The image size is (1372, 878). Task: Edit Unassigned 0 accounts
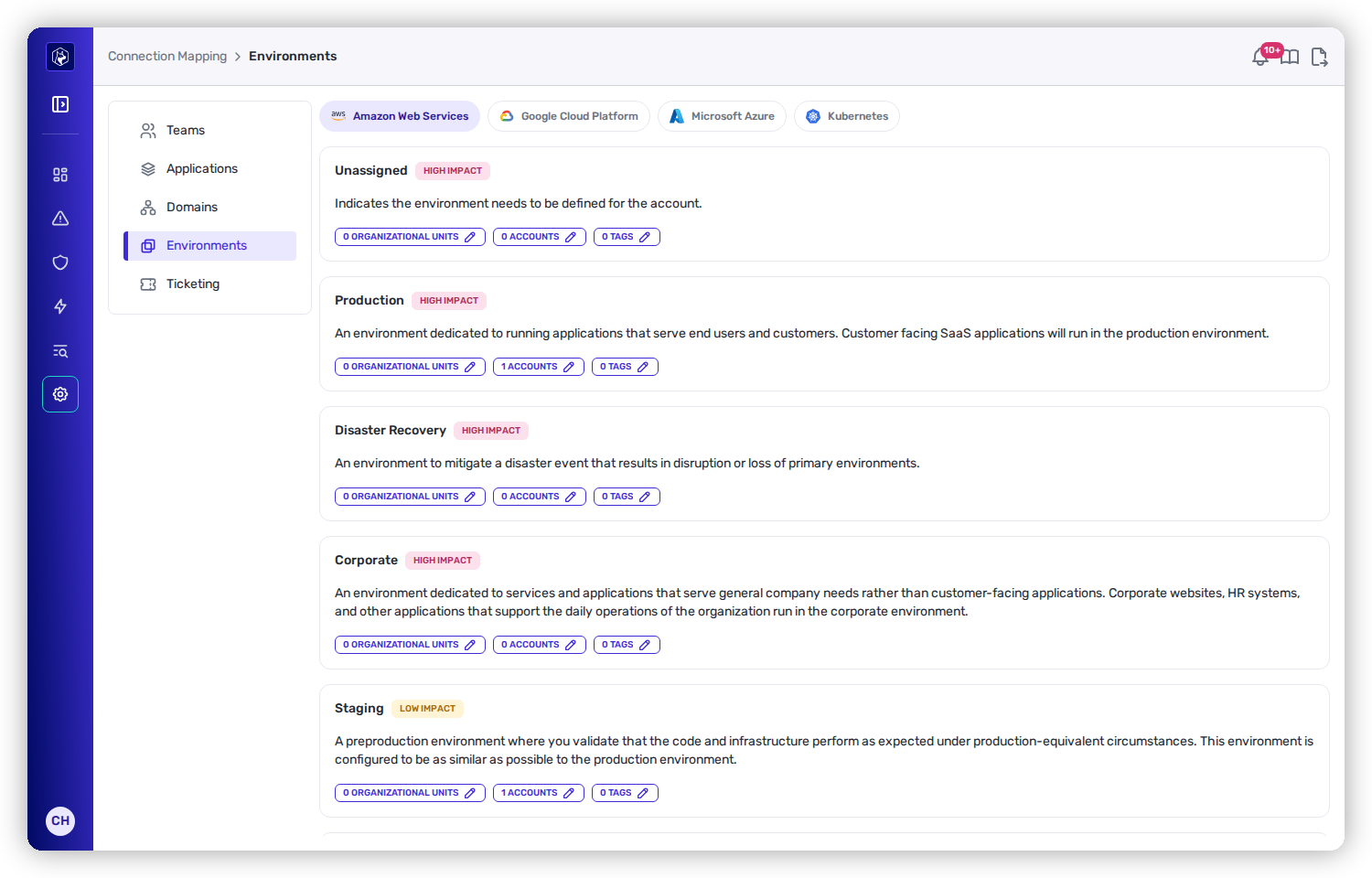[540, 237]
